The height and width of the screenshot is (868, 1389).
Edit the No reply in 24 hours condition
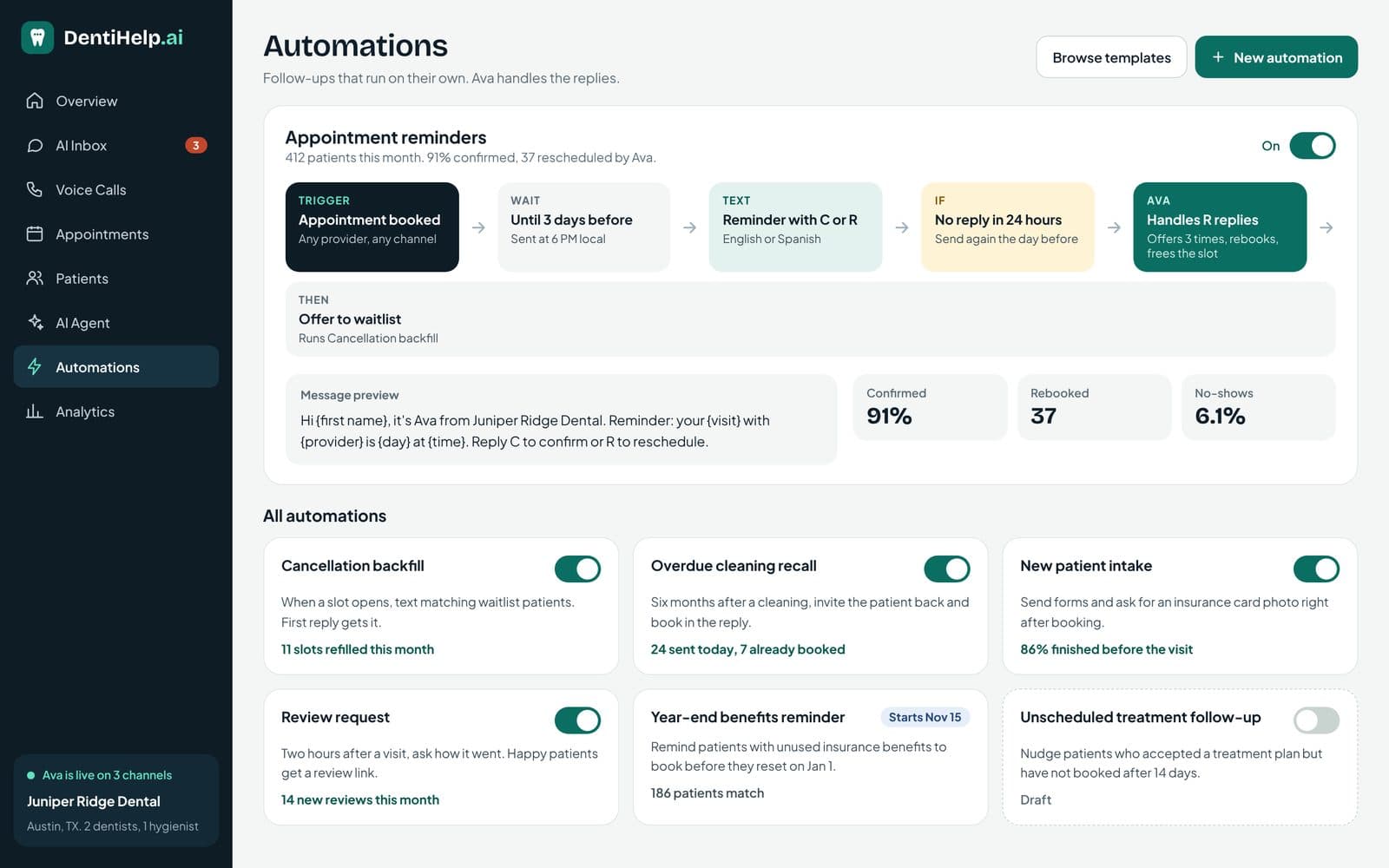point(1008,227)
